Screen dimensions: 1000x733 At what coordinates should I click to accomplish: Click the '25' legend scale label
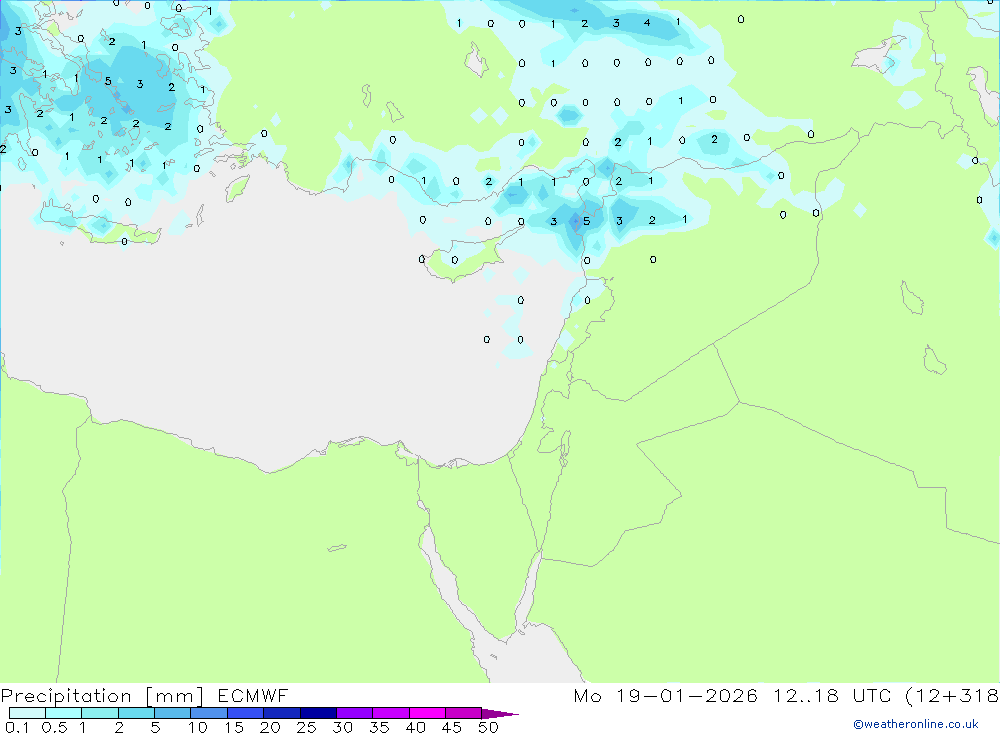tap(307, 727)
